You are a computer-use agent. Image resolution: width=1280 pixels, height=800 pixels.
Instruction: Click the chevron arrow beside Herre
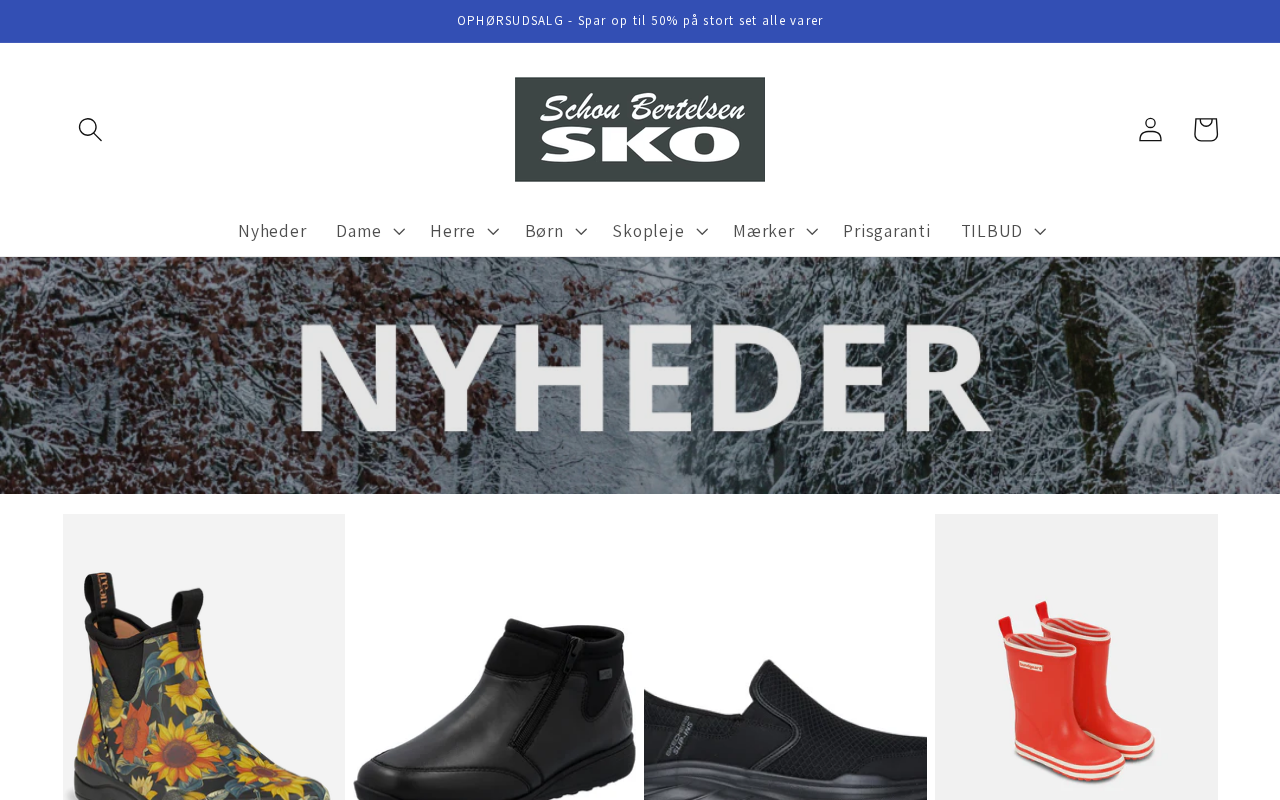pyautogui.click(x=493, y=231)
